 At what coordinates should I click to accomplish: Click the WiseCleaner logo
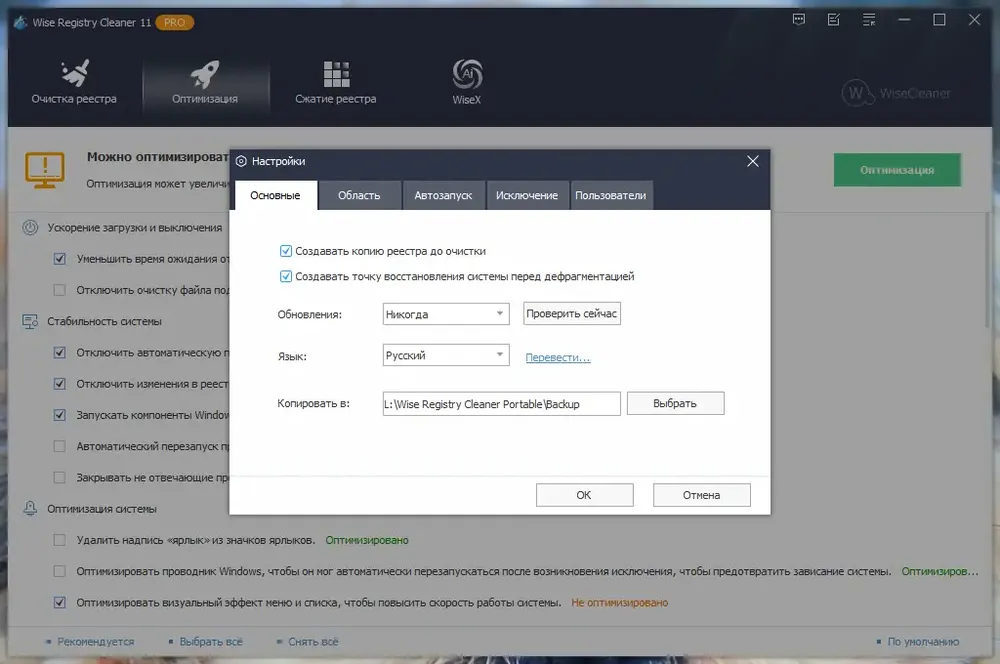(x=896, y=93)
